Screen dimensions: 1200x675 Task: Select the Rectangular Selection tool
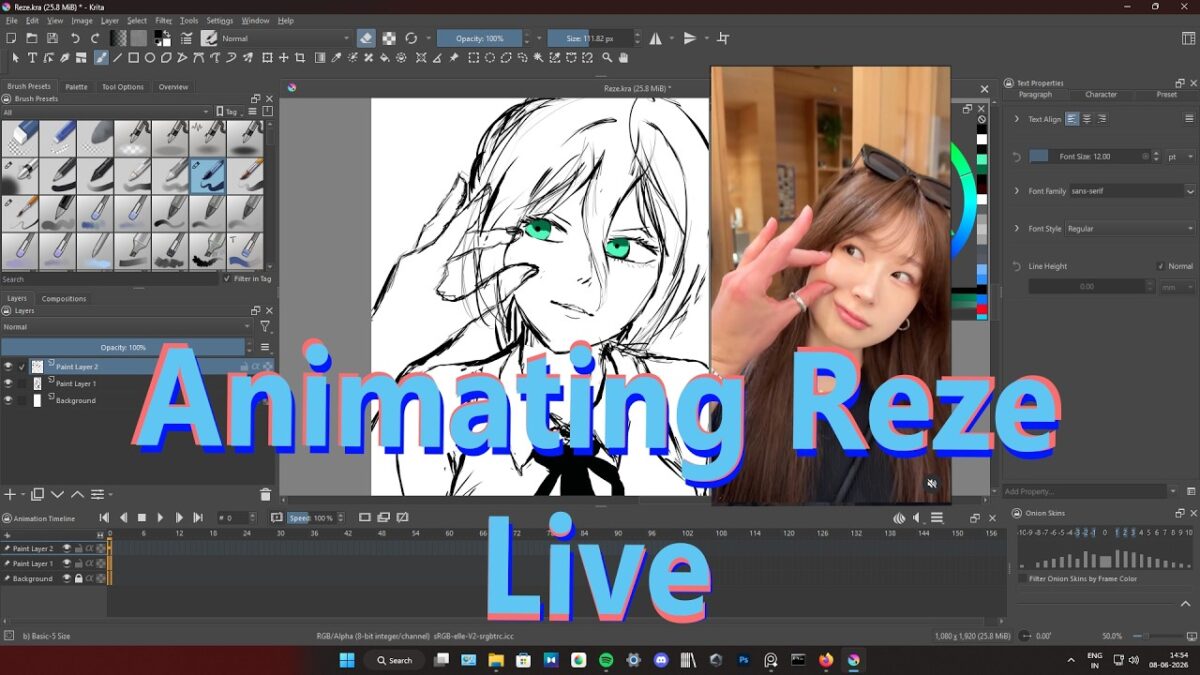click(473, 58)
